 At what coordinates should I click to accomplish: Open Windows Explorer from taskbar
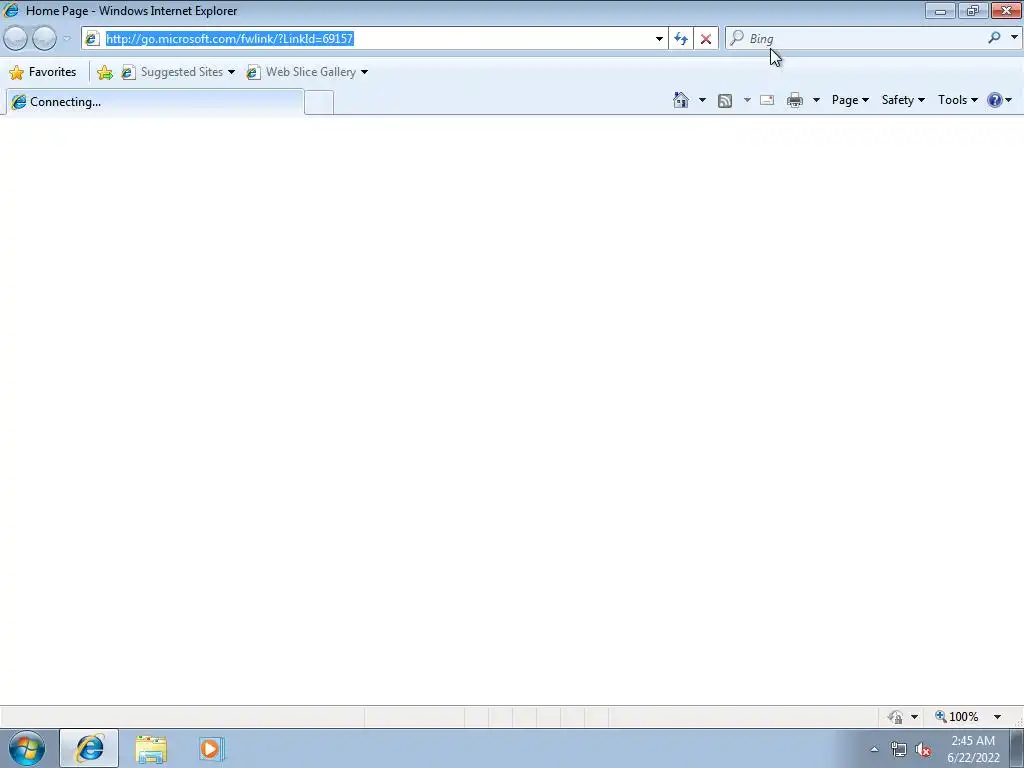(151, 749)
